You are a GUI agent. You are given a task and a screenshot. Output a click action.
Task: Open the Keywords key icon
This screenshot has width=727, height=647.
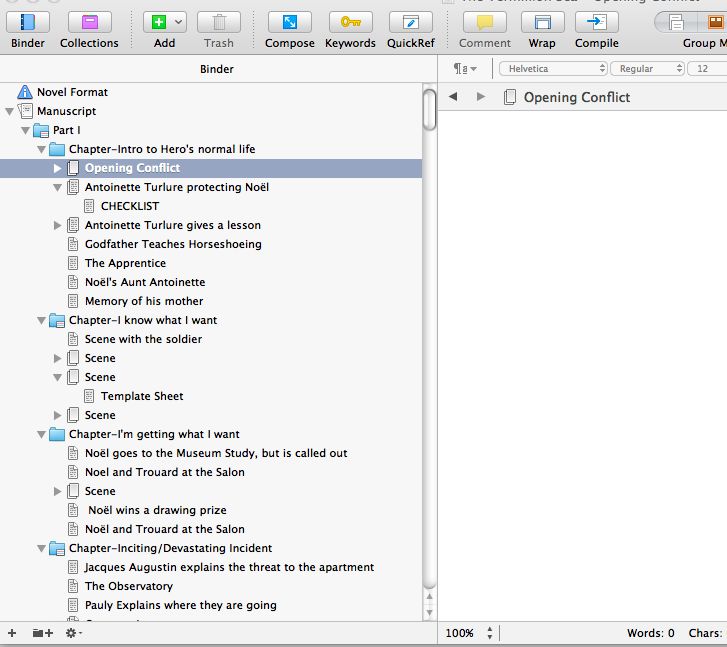(x=350, y=22)
